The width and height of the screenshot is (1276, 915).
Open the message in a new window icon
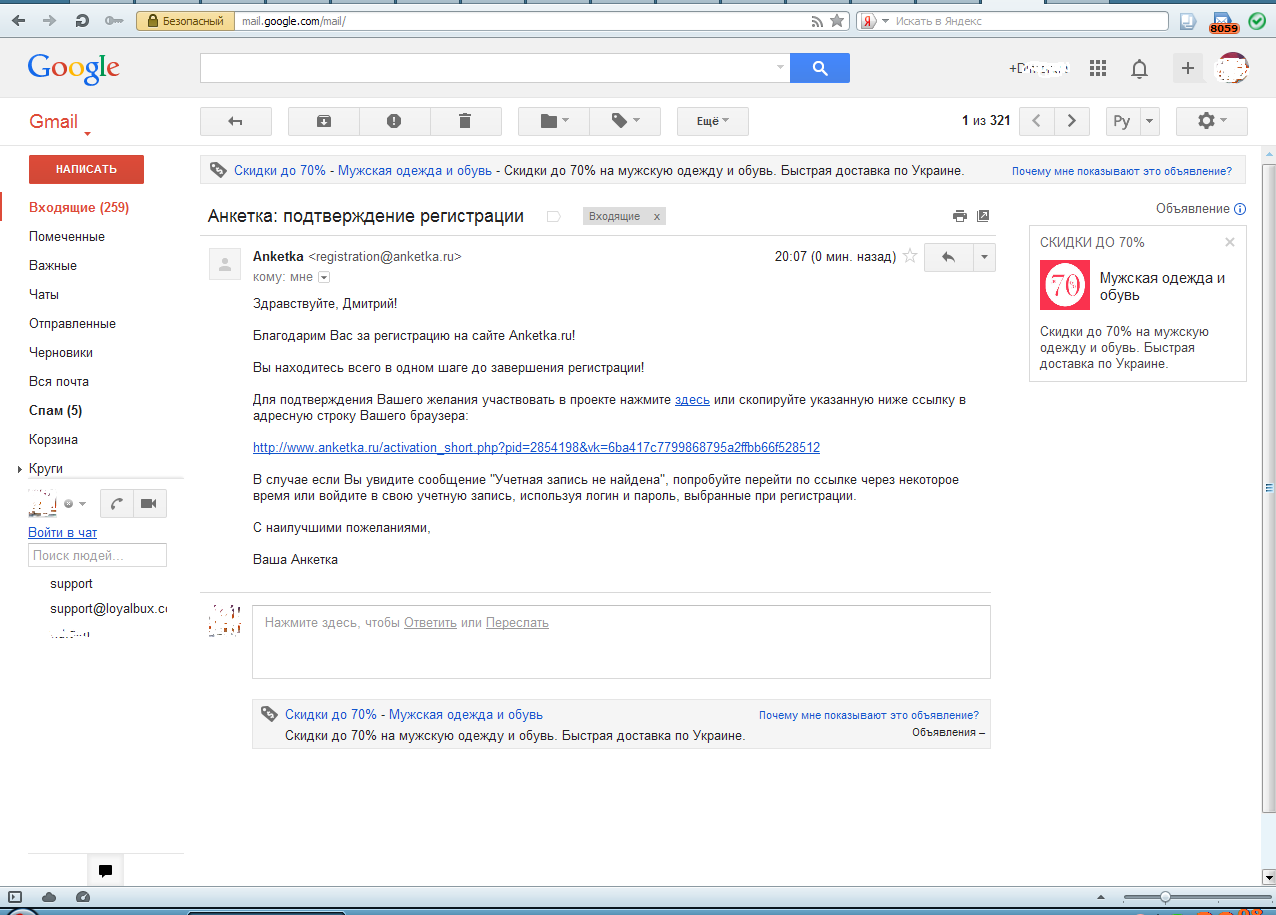tap(983, 216)
